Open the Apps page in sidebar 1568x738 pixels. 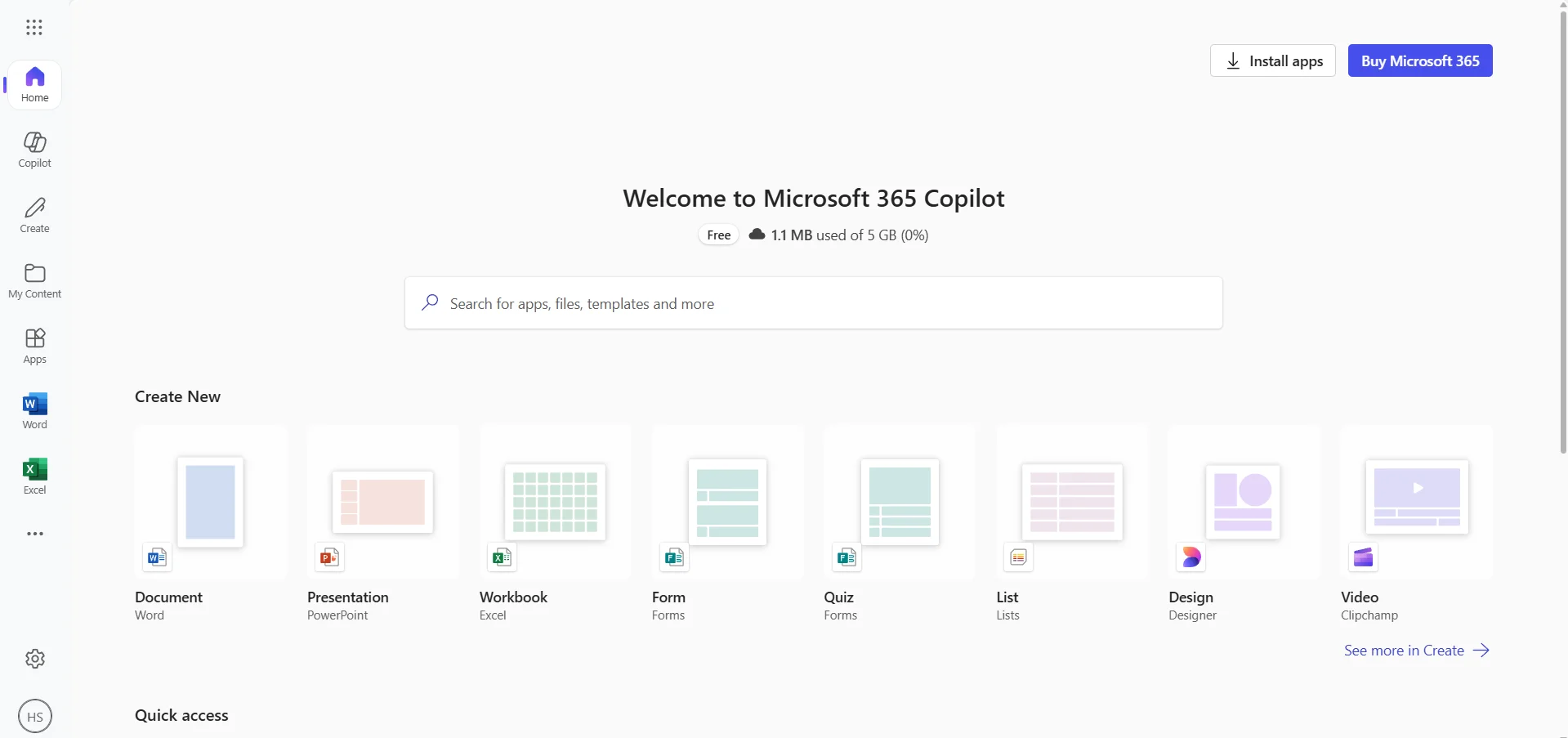coord(34,346)
